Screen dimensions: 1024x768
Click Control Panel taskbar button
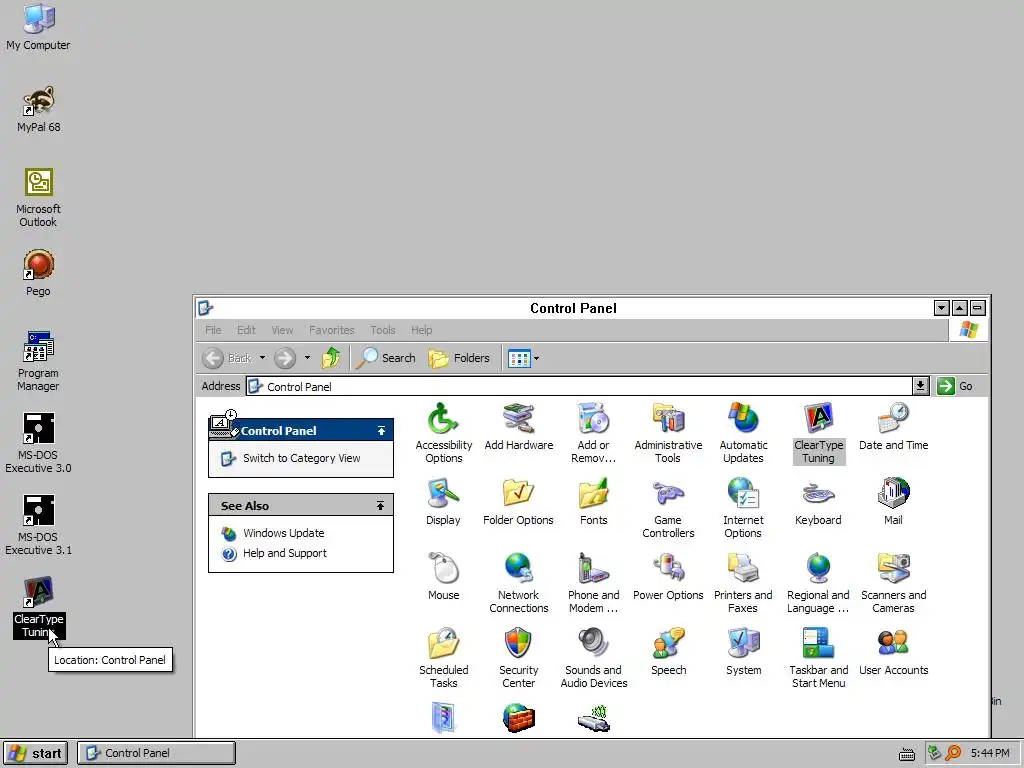tap(156, 753)
